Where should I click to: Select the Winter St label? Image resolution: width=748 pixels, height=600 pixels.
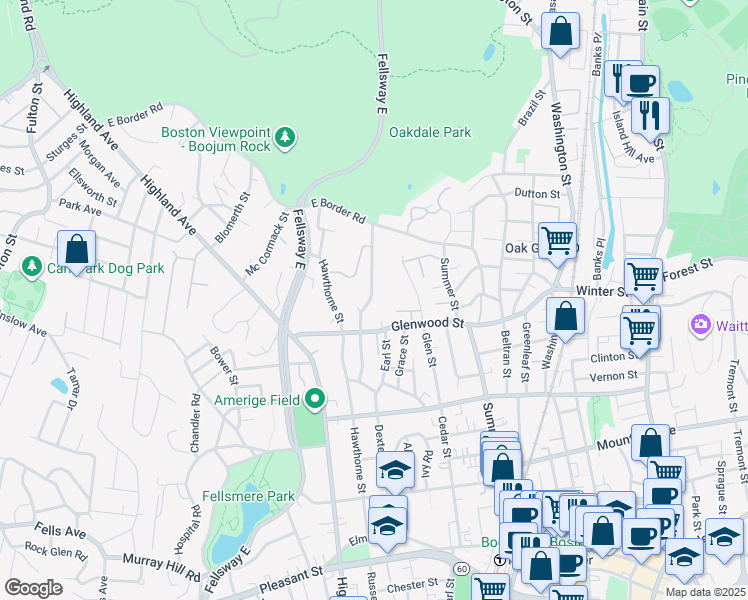601,291
